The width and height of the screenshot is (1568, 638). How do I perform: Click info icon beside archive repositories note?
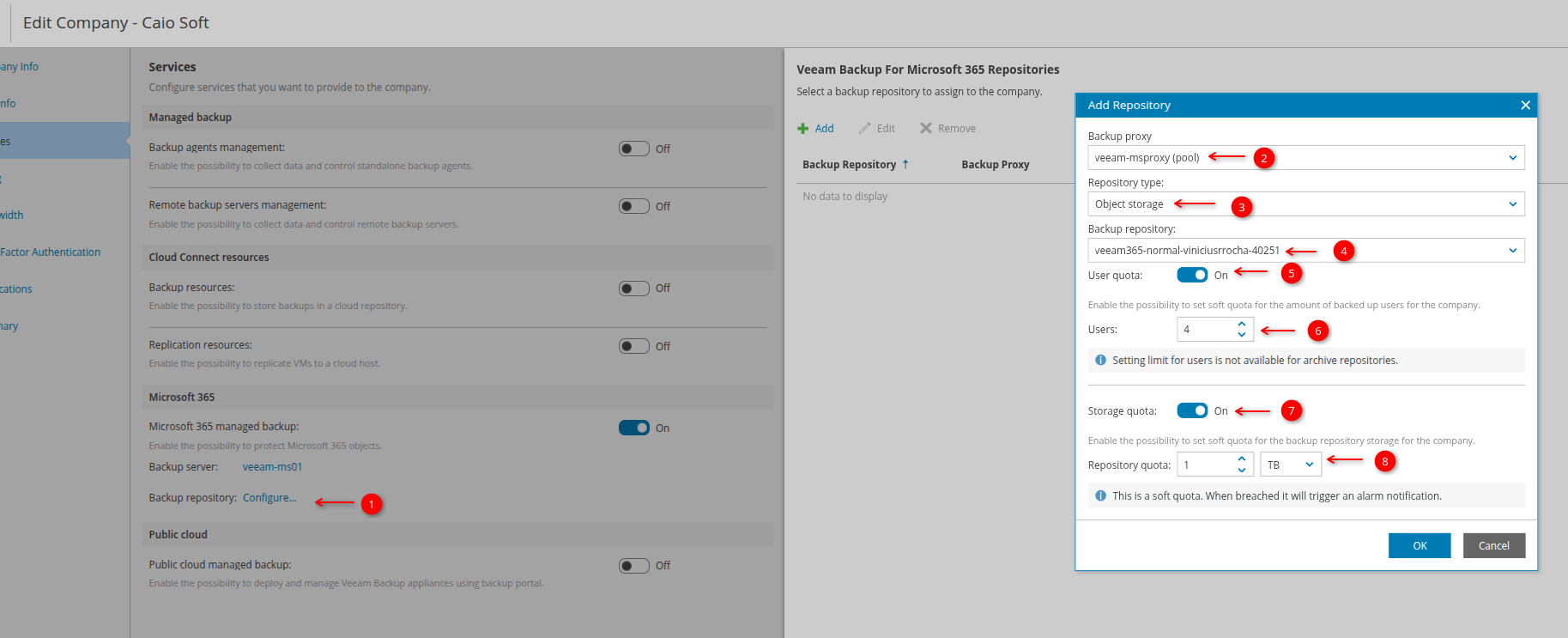1100,361
